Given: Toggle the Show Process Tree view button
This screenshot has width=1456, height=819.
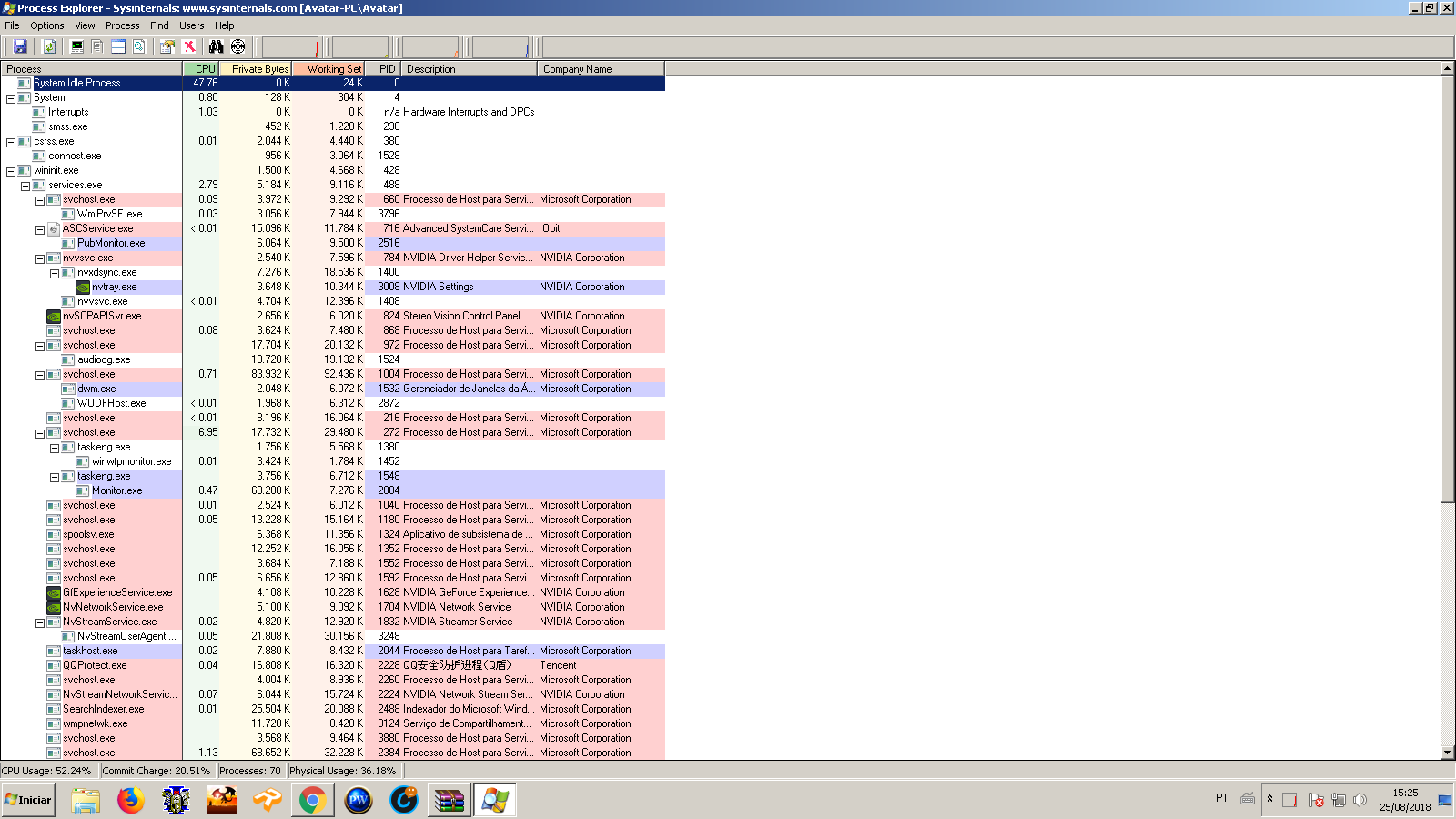Looking at the screenshot, I should click(97, 46).
